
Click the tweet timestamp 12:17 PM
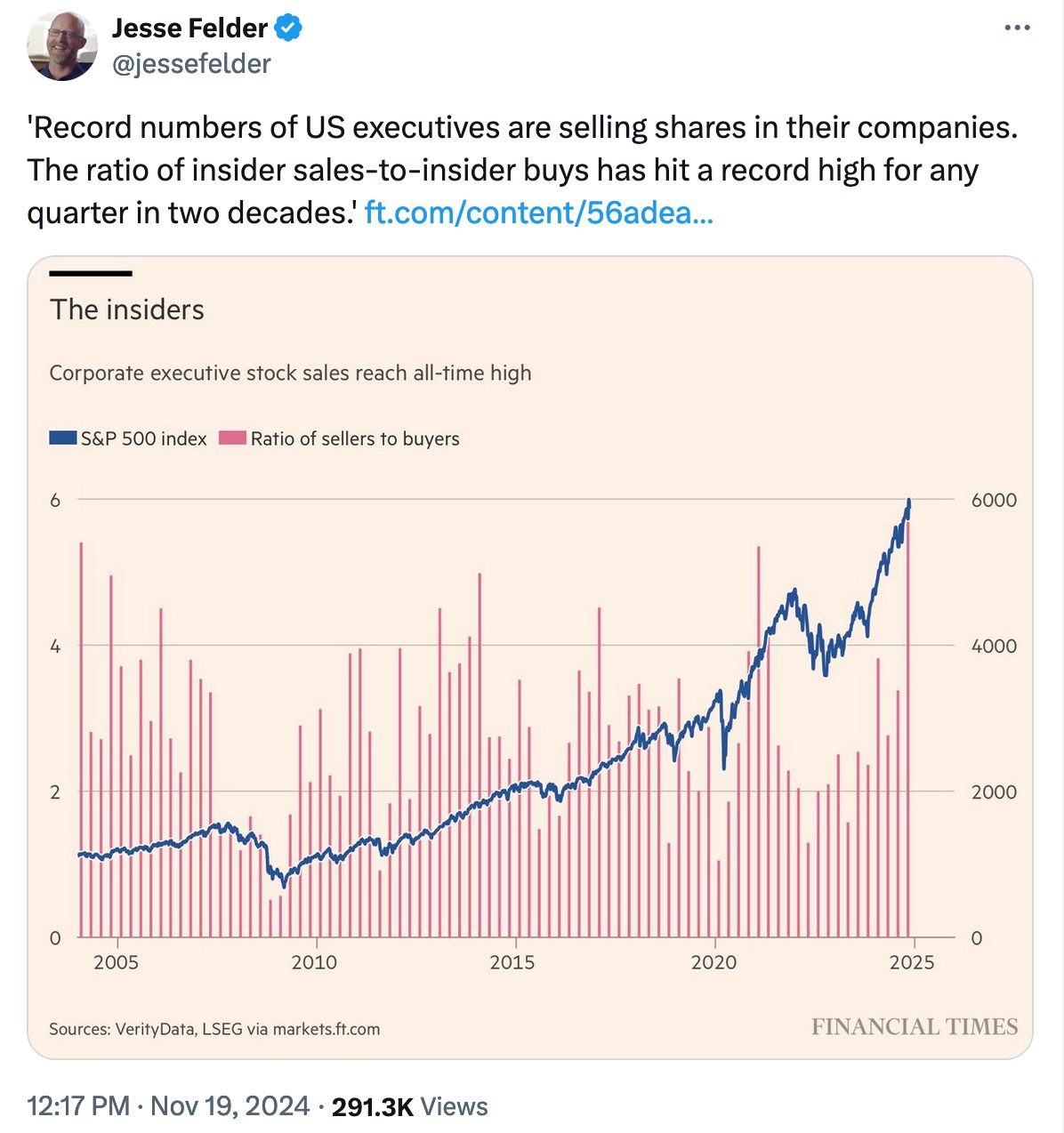pos(78,1106)
